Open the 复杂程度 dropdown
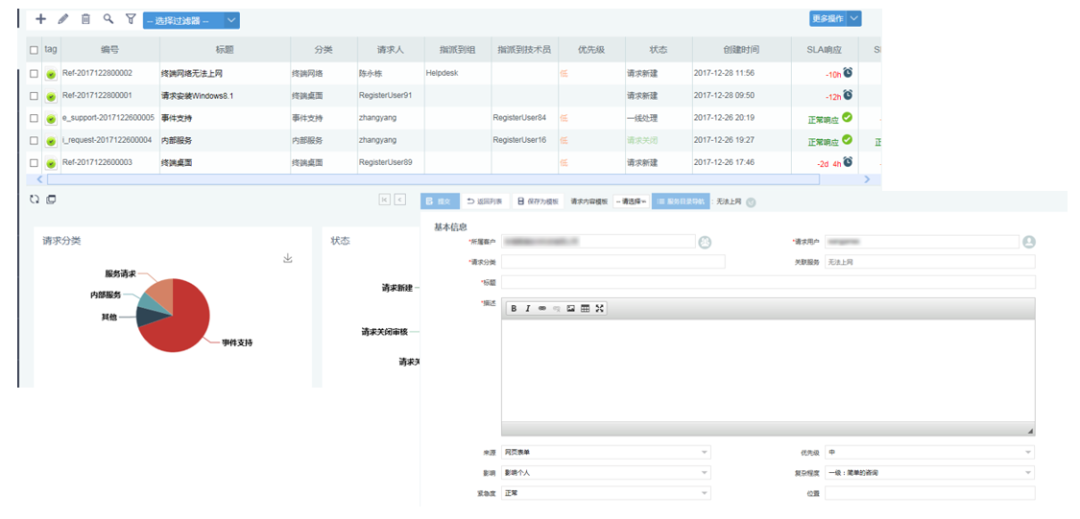Viewport: 1080px width, 519px height. [930, 473]
